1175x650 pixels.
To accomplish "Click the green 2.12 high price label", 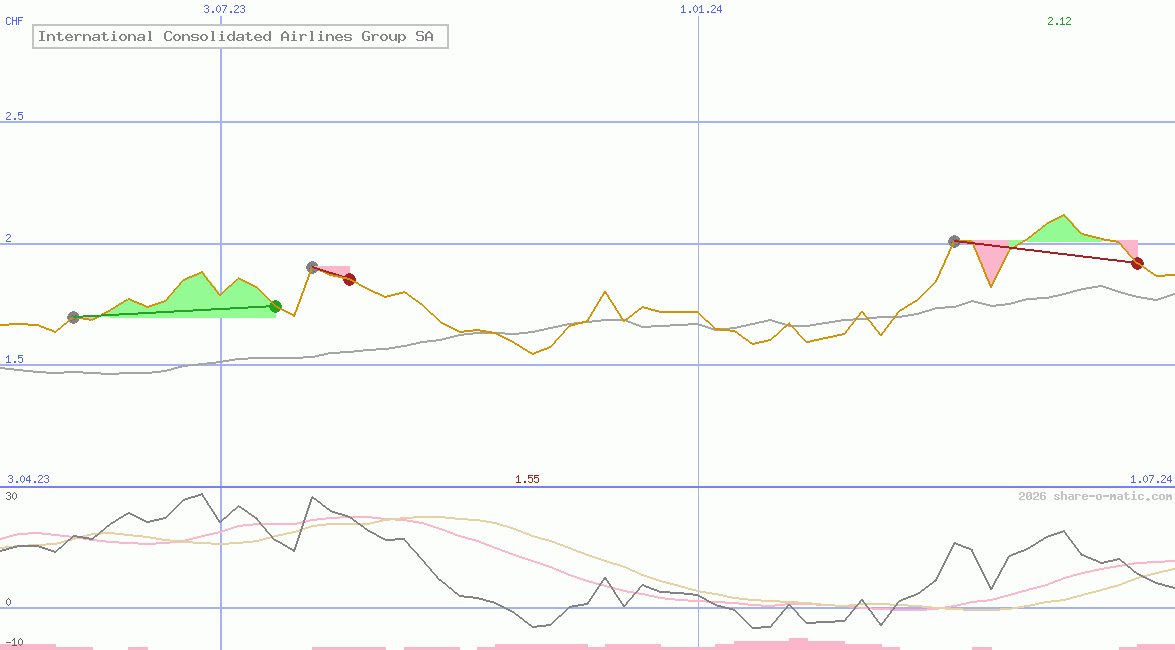I will (x=1059, y=21).
